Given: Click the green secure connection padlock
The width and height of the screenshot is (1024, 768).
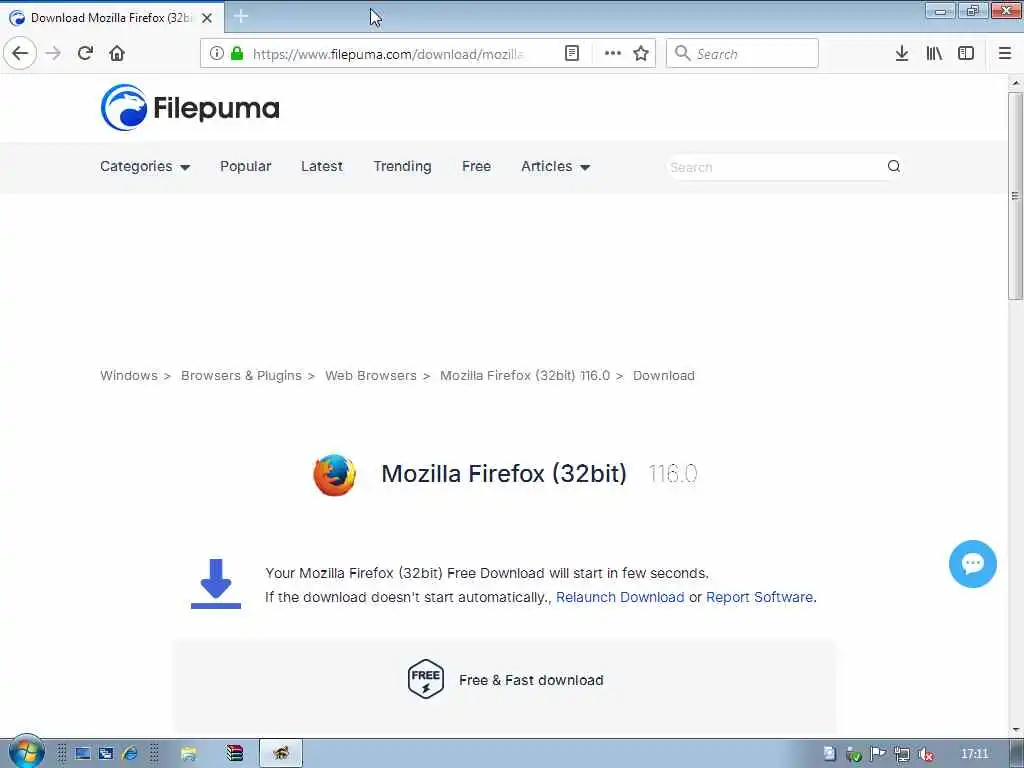Looking at the screenshot, I should (237, 53).
